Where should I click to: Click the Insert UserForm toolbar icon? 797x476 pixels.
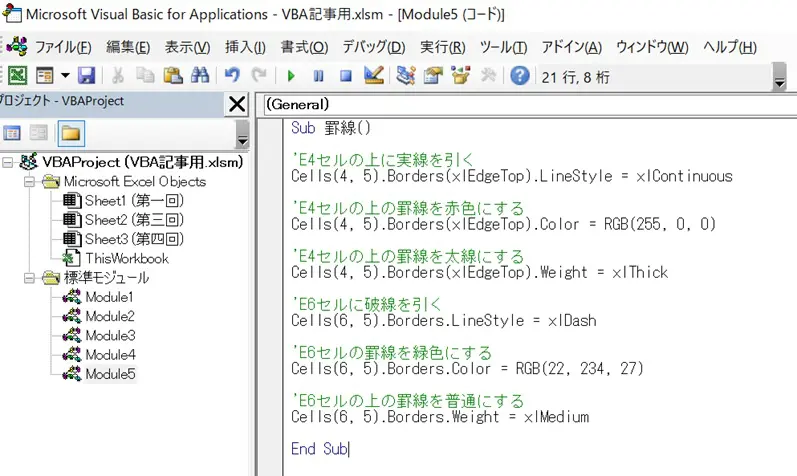[x=45, y=76]
